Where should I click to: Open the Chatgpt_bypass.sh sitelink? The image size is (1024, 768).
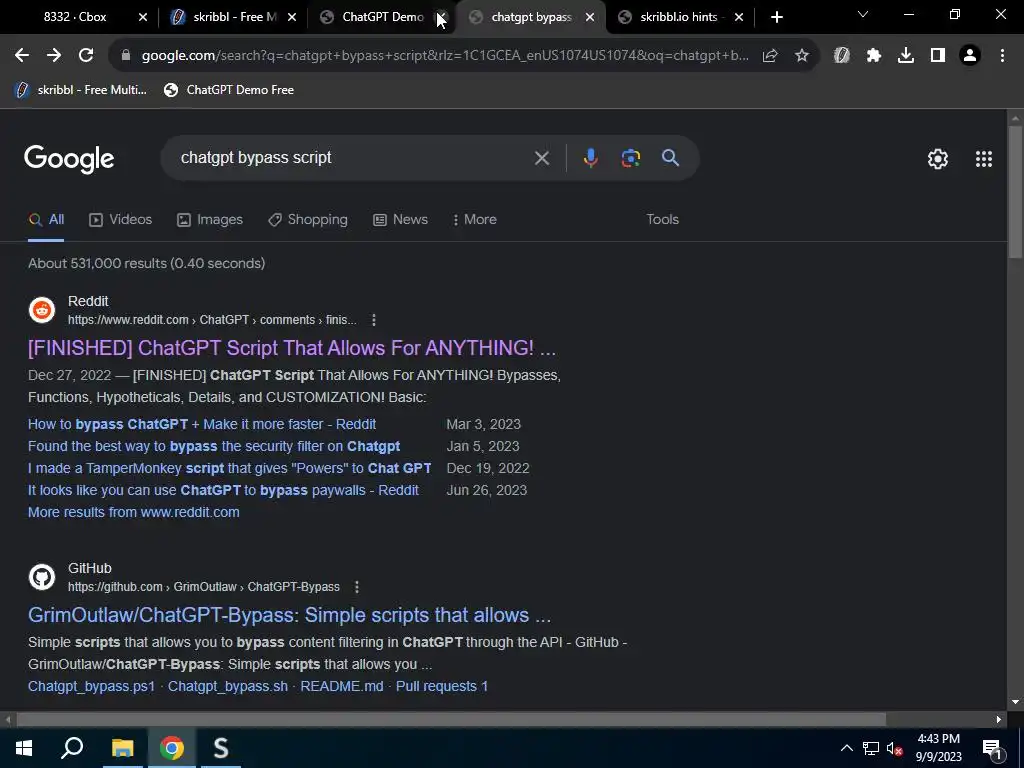[x=228, y=686]
